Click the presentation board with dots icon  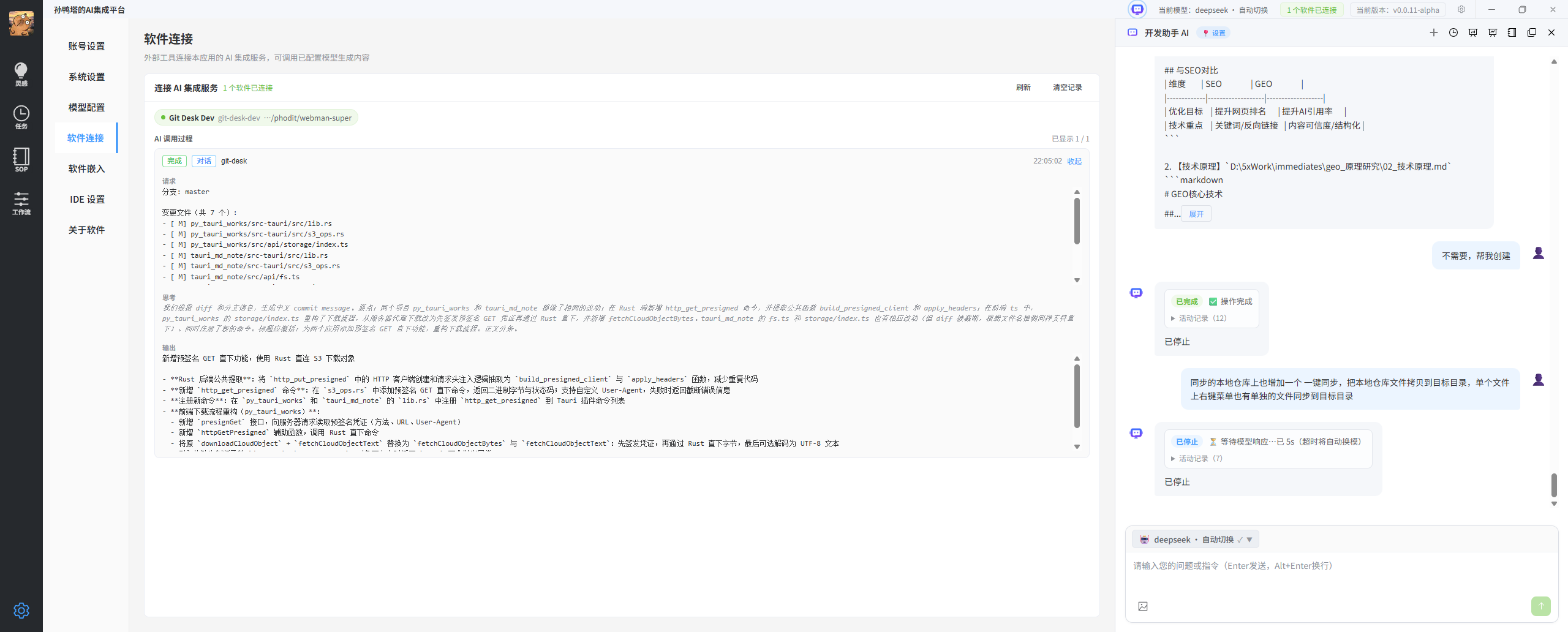(x=1473, y=32)
